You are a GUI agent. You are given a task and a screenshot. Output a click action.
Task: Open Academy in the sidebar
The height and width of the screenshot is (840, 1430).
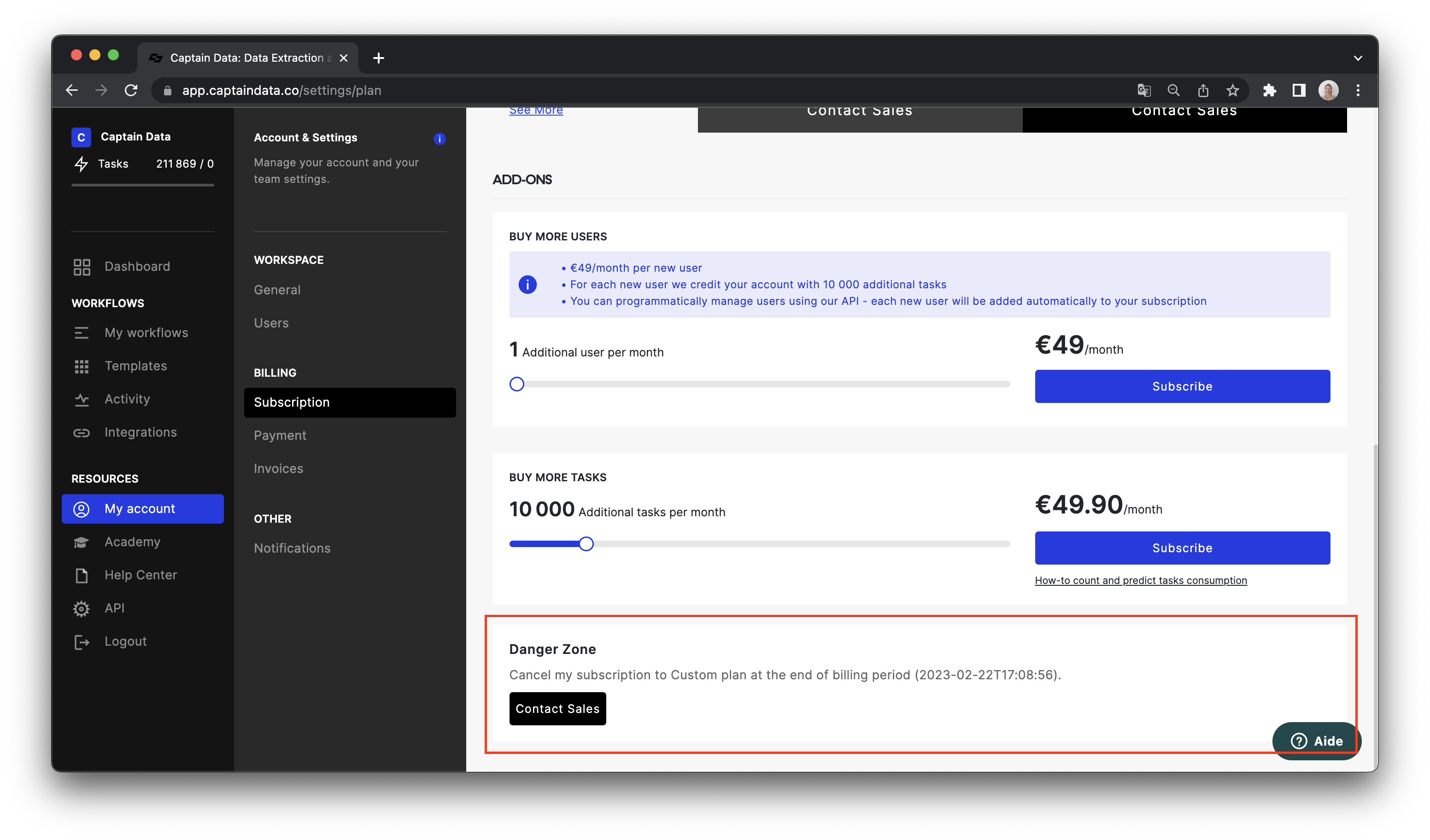point(142,542)
